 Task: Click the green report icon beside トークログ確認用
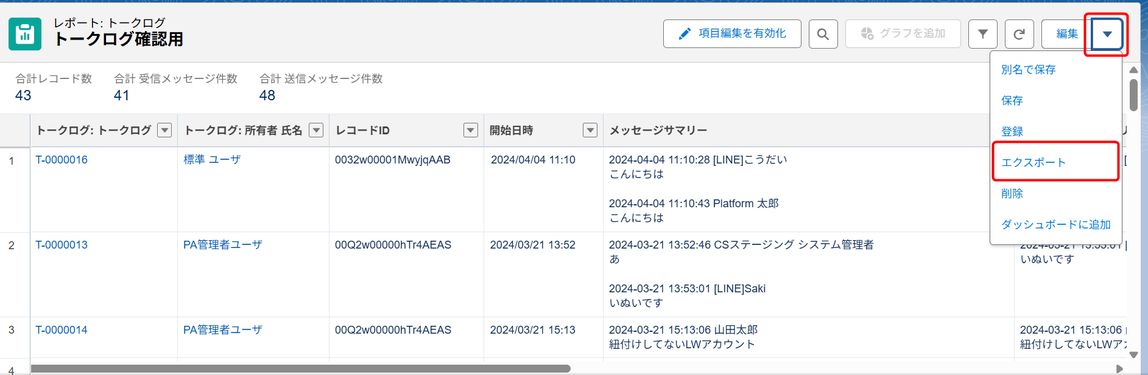click(x=25, y=34)
